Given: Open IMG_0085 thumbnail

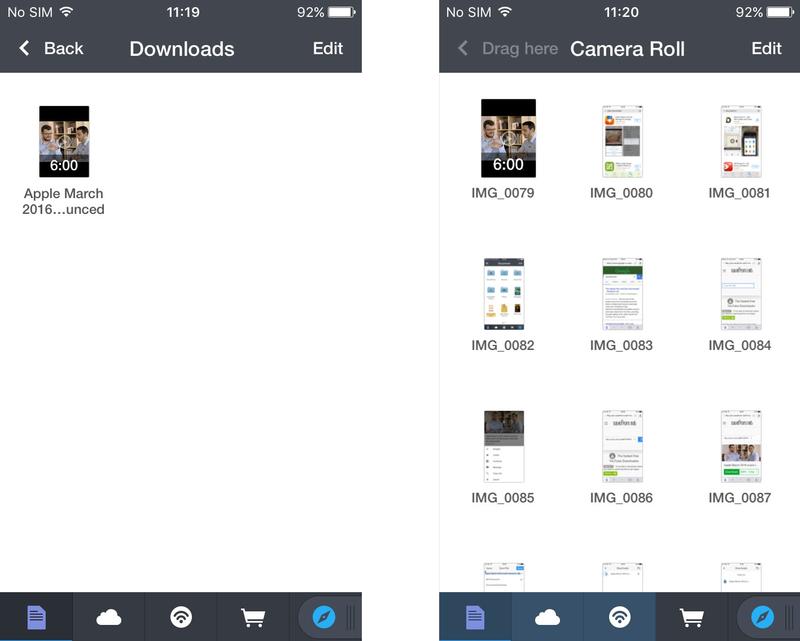Looking at the screenshot, I should pyautogui.click(x=504, y=447).
